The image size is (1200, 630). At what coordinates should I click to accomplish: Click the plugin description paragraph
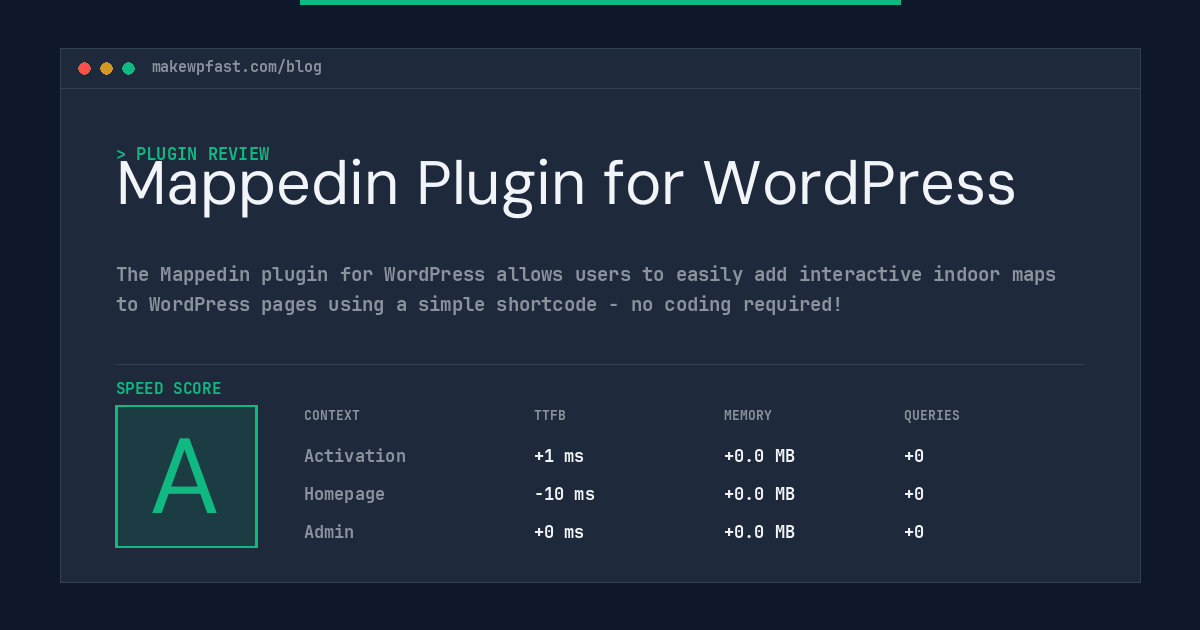click(586, 289)
